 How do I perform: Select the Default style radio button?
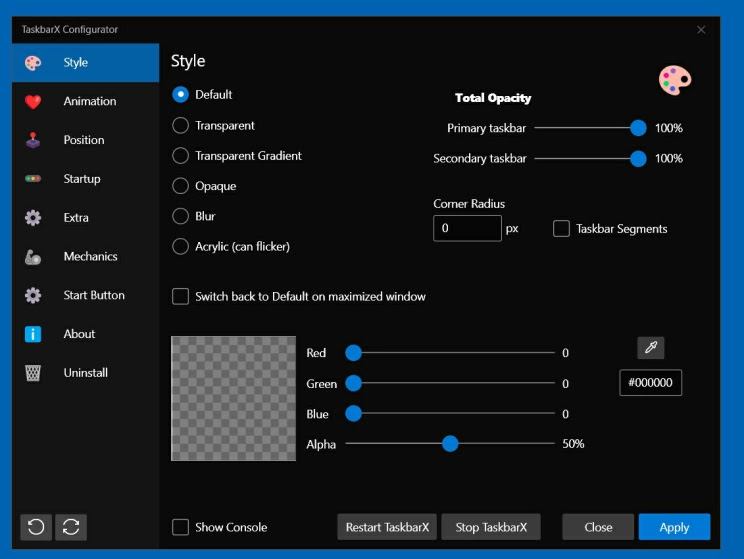(x=180, y=94)
